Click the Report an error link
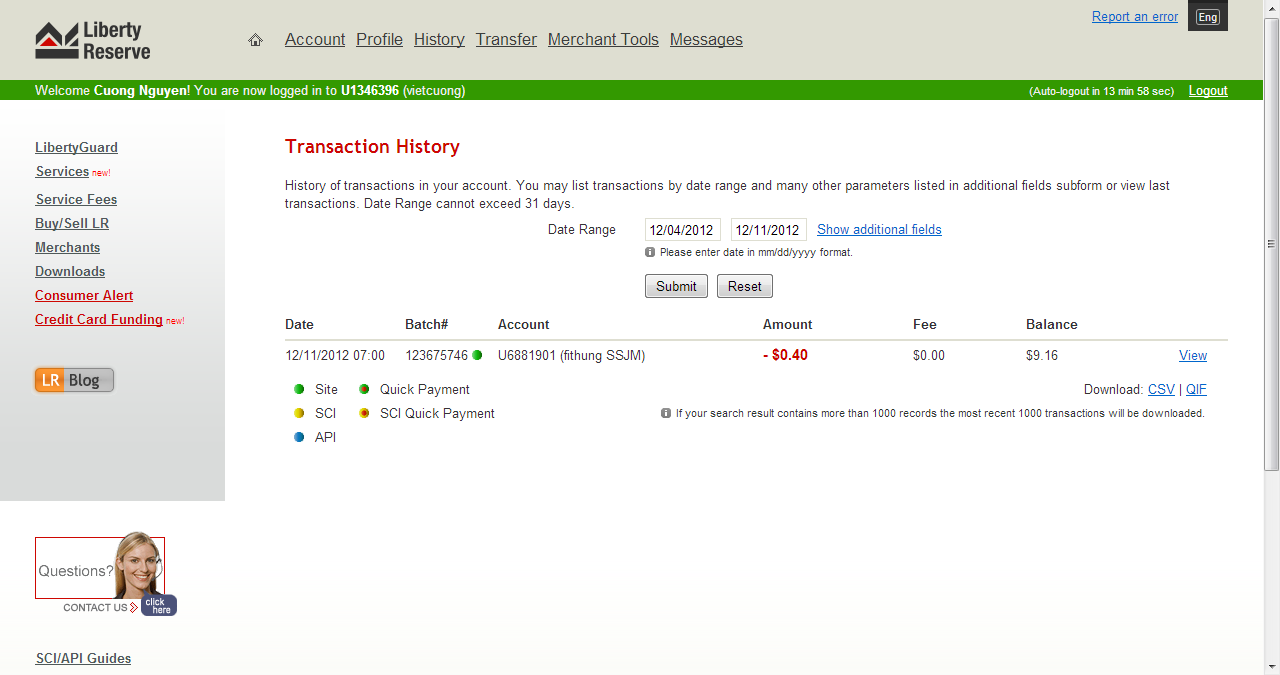This screenshot has height=675, width=1280. click(x=1135, y=16)
